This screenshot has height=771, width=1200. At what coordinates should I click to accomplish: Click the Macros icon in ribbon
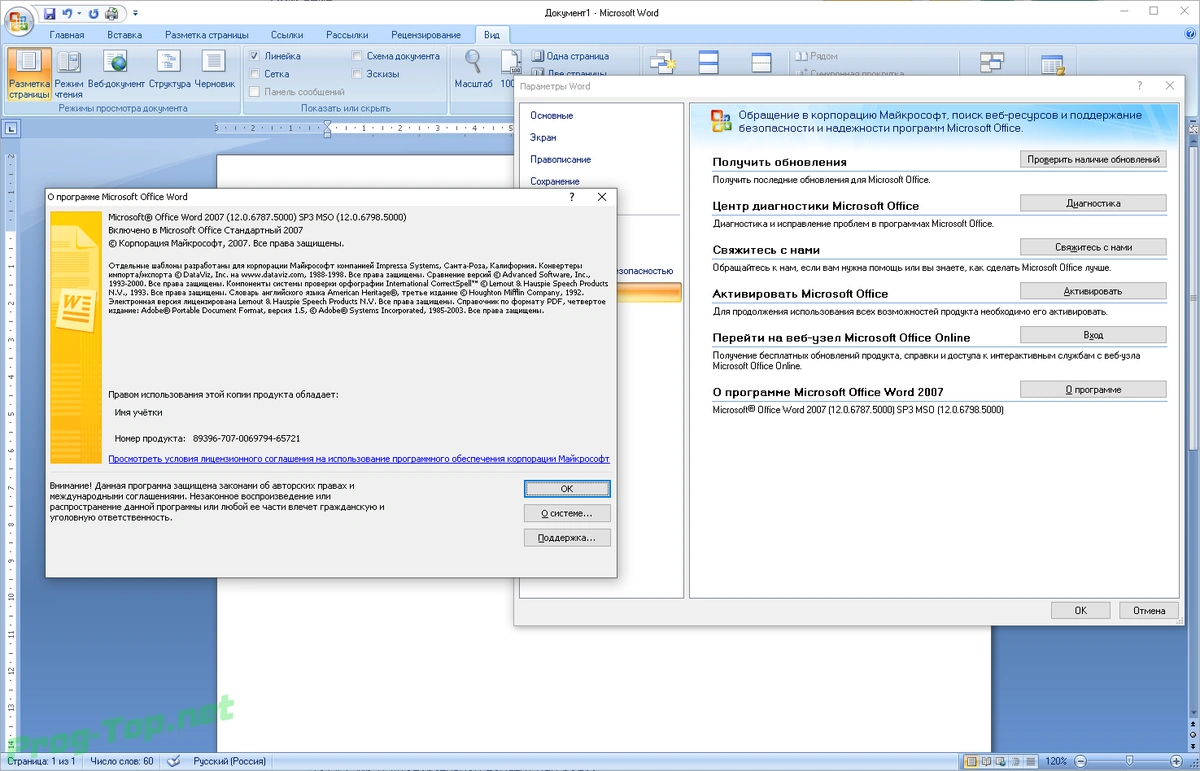tap(1052, 64)
